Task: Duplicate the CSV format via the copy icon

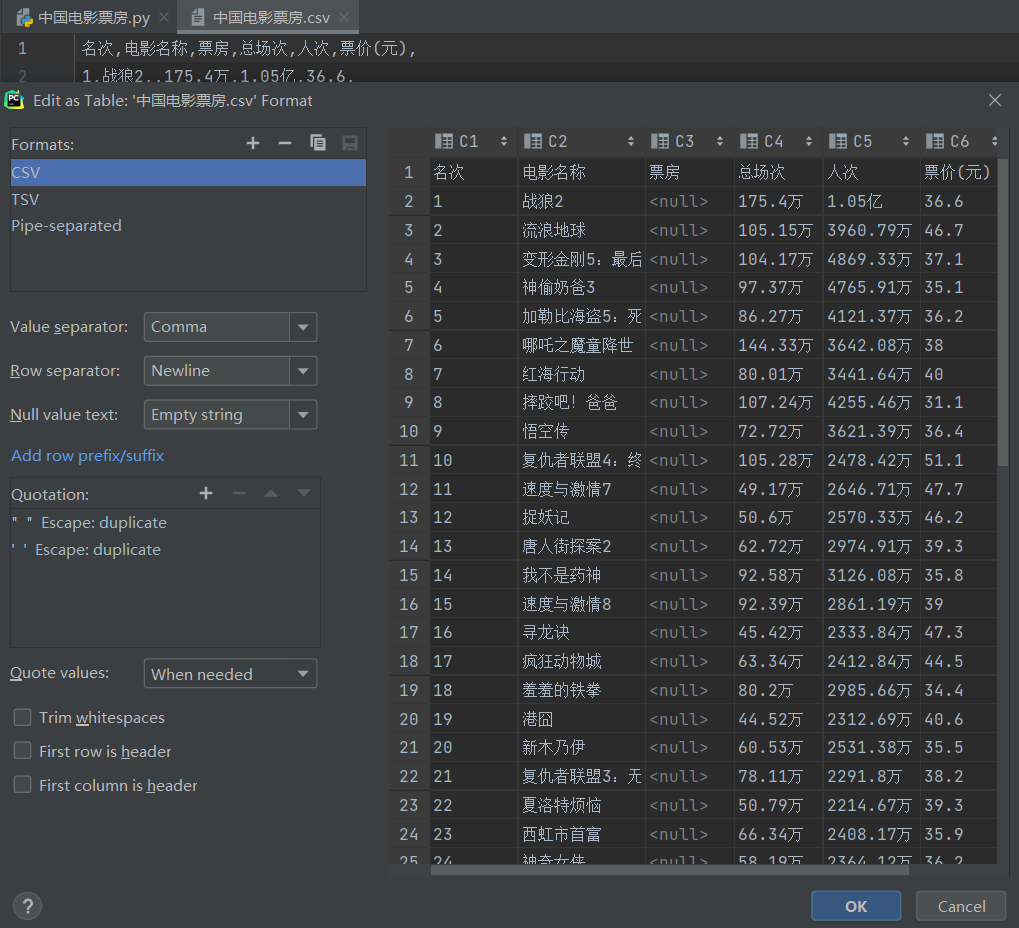Action: point(317,143)
